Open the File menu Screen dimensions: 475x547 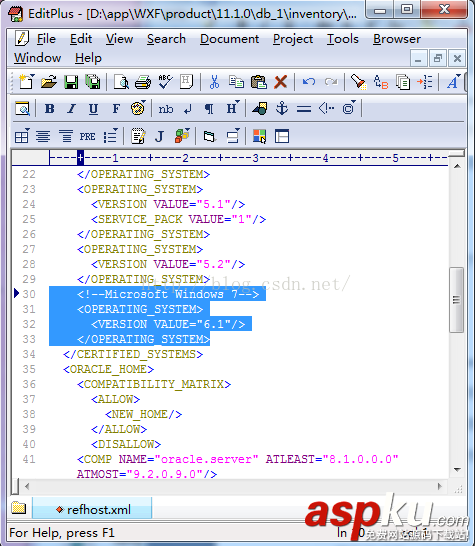tap(46, 39)
